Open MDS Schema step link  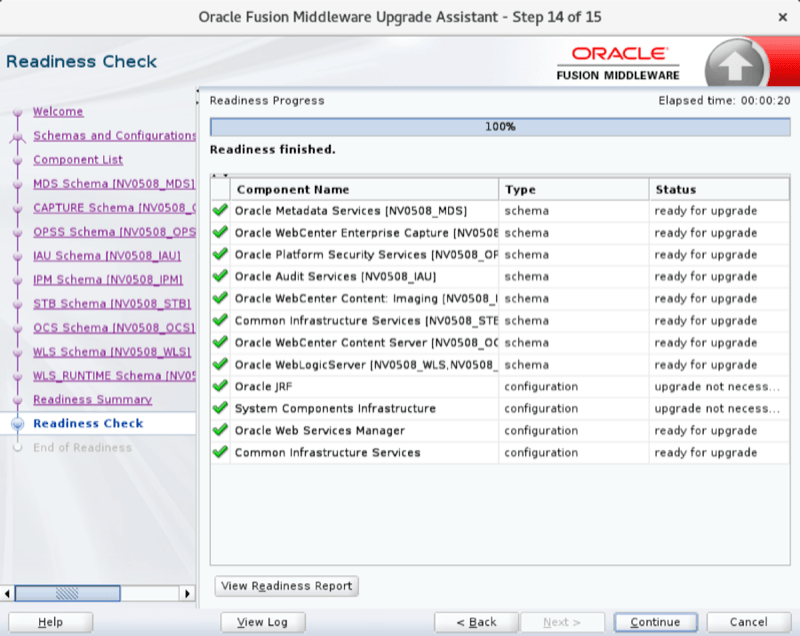coord(114,183)
